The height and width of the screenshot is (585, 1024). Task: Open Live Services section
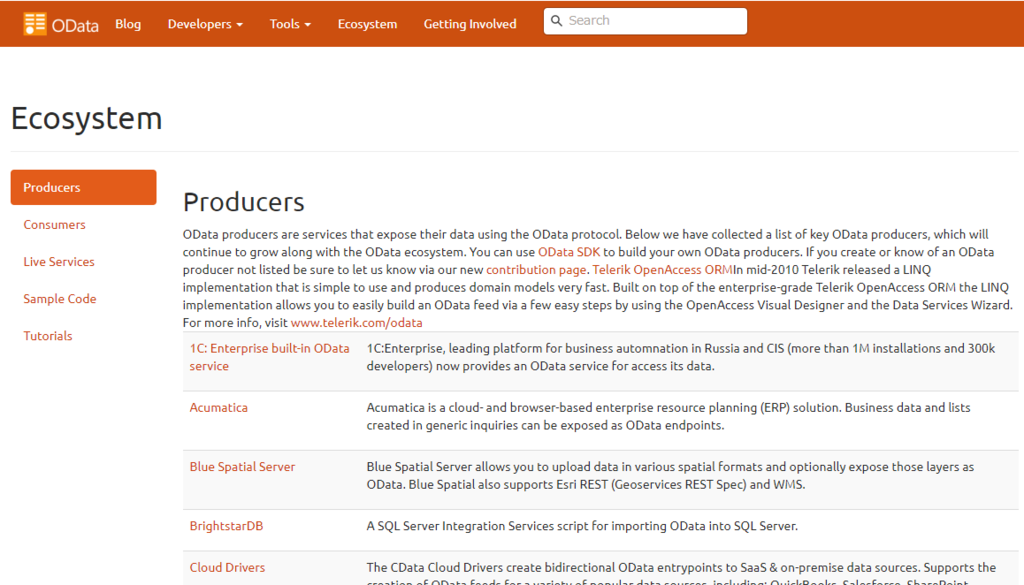[59, 262]
